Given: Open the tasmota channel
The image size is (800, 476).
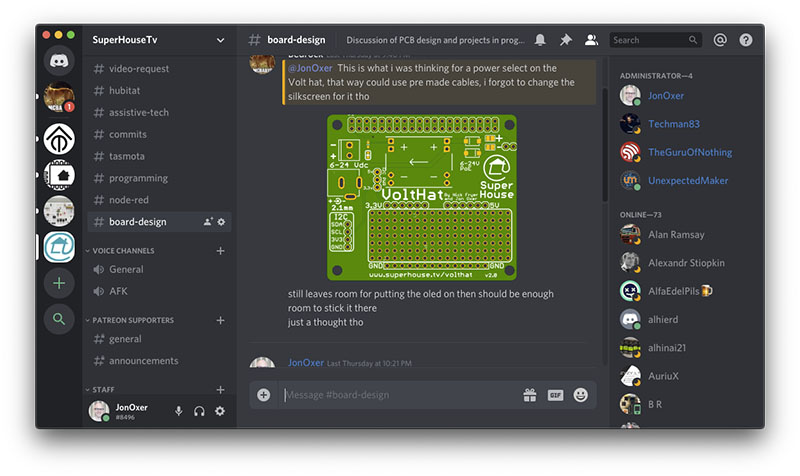Looking at the screenshot, I should coord(159,157).
